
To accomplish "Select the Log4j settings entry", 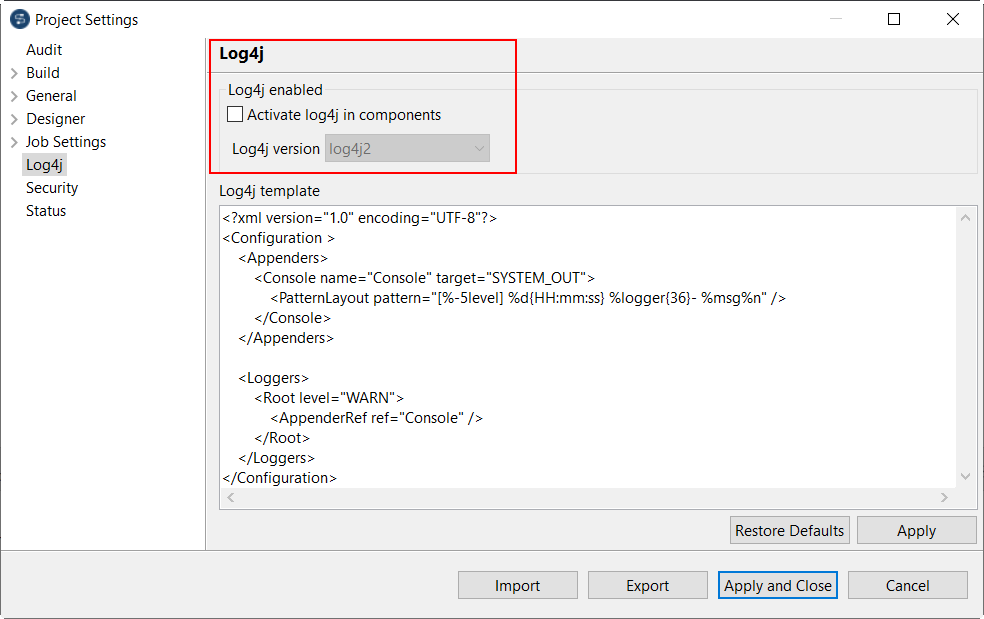I will (44, 165).
